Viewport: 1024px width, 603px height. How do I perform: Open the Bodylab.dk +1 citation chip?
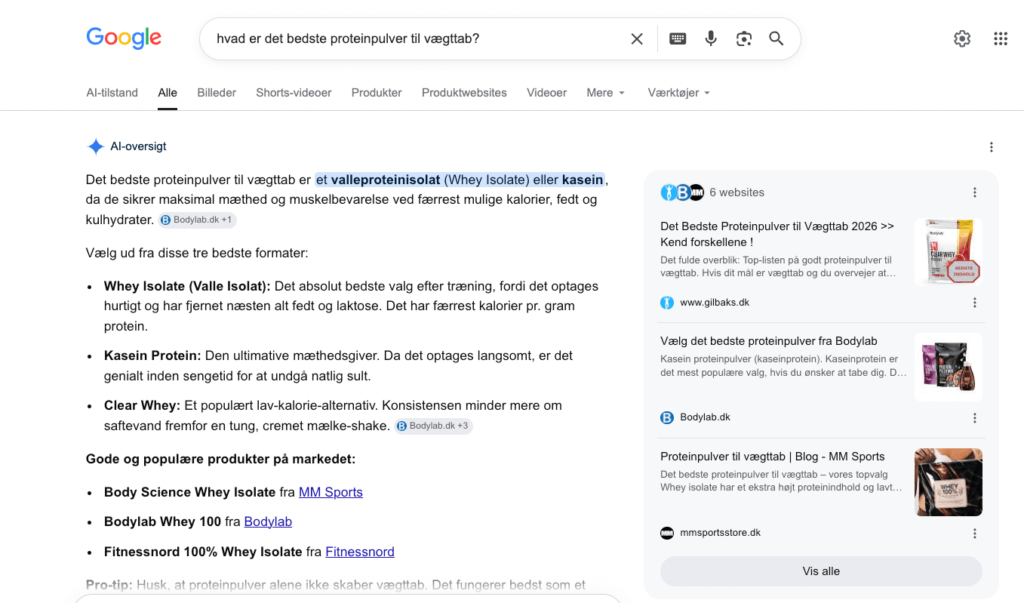197,220
